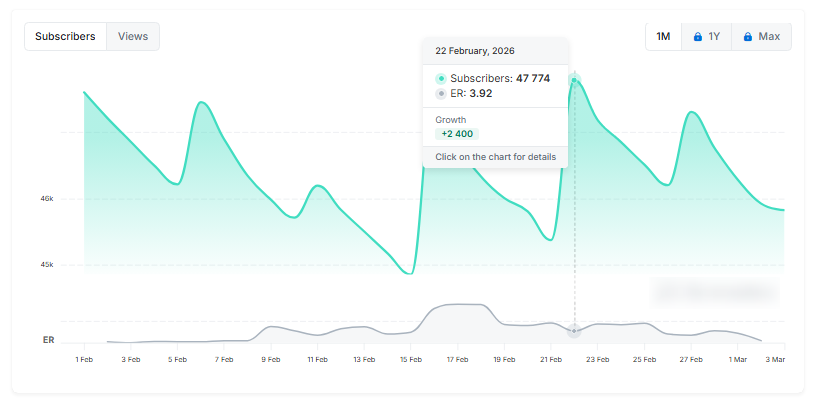
Task: Click the tooltip date 22 February, 2026
Action: coord(475,50)
